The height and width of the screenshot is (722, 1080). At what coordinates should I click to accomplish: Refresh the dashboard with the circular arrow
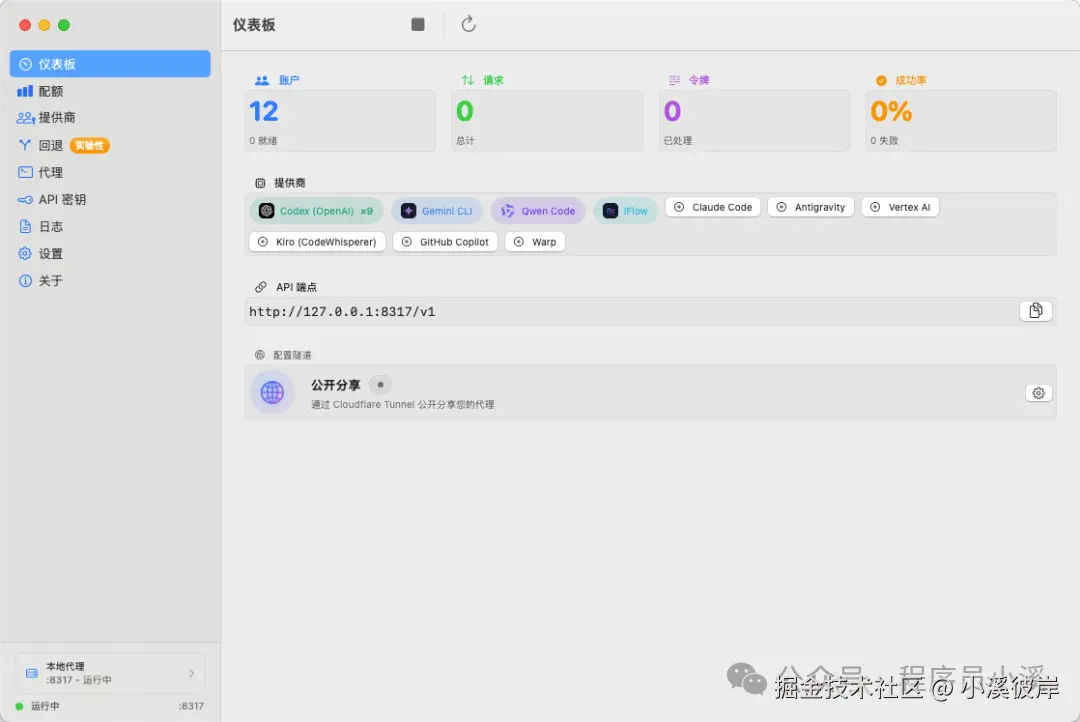coord(468,24)
